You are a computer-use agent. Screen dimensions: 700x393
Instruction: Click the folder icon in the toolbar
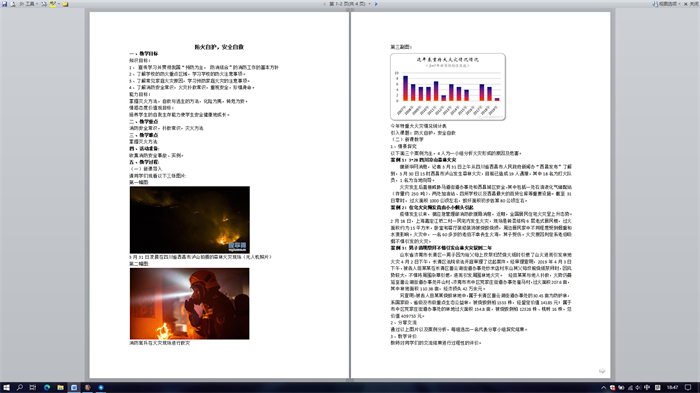point(65,4)
